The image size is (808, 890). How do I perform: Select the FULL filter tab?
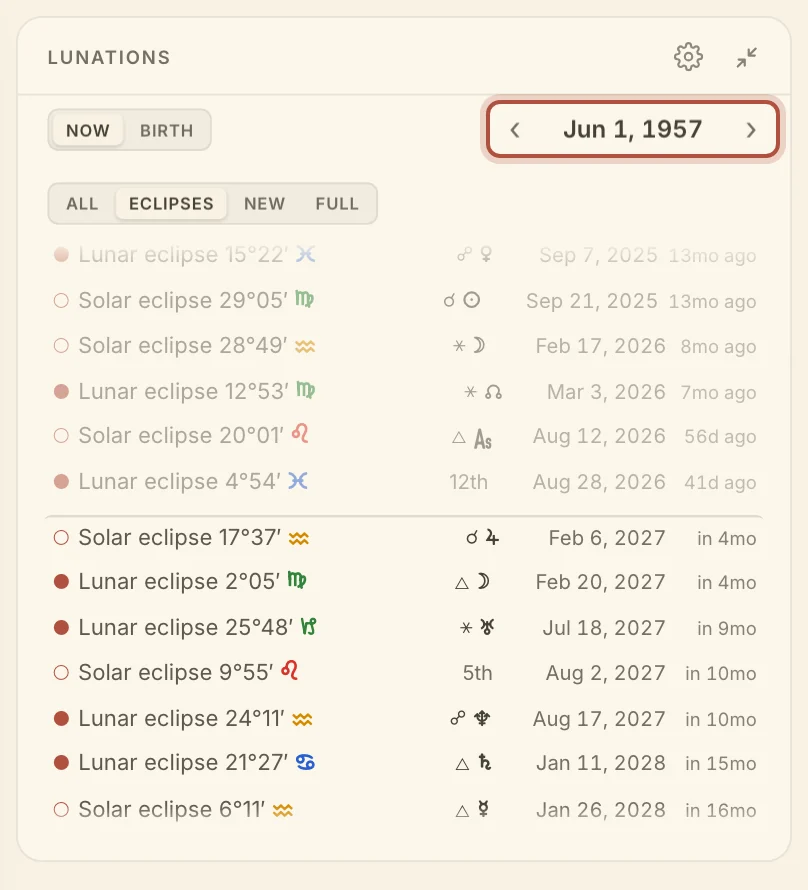click(x=337, y=204)
